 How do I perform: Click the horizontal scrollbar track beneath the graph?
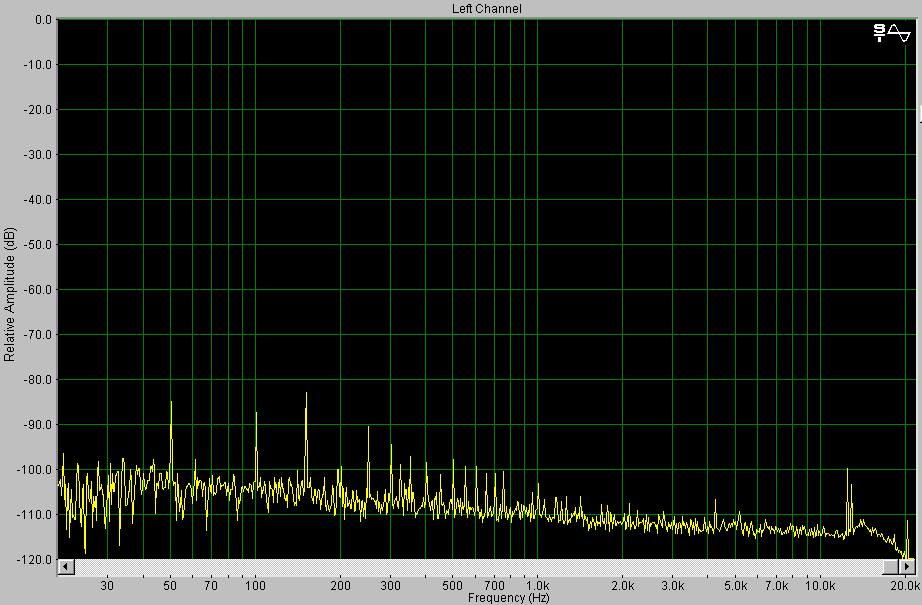[478, 567]
